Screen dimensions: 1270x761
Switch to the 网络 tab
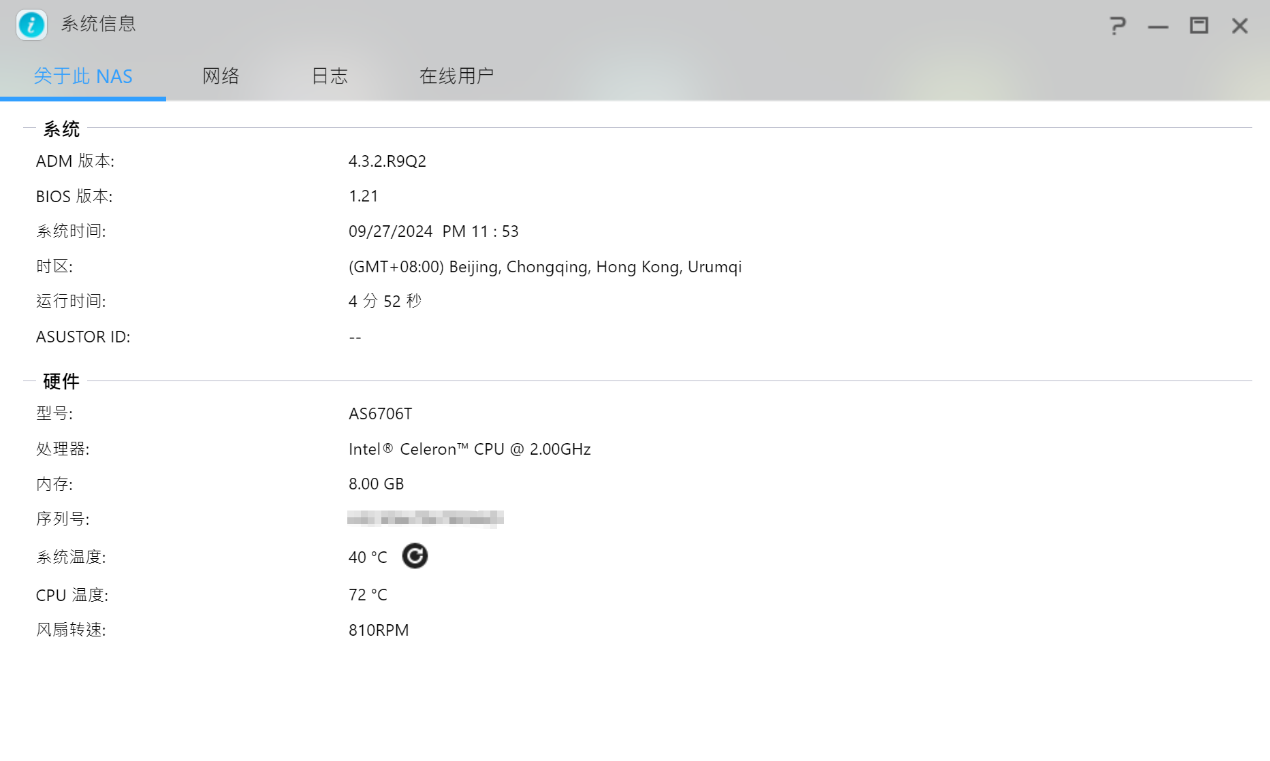[x=221, y=76]
